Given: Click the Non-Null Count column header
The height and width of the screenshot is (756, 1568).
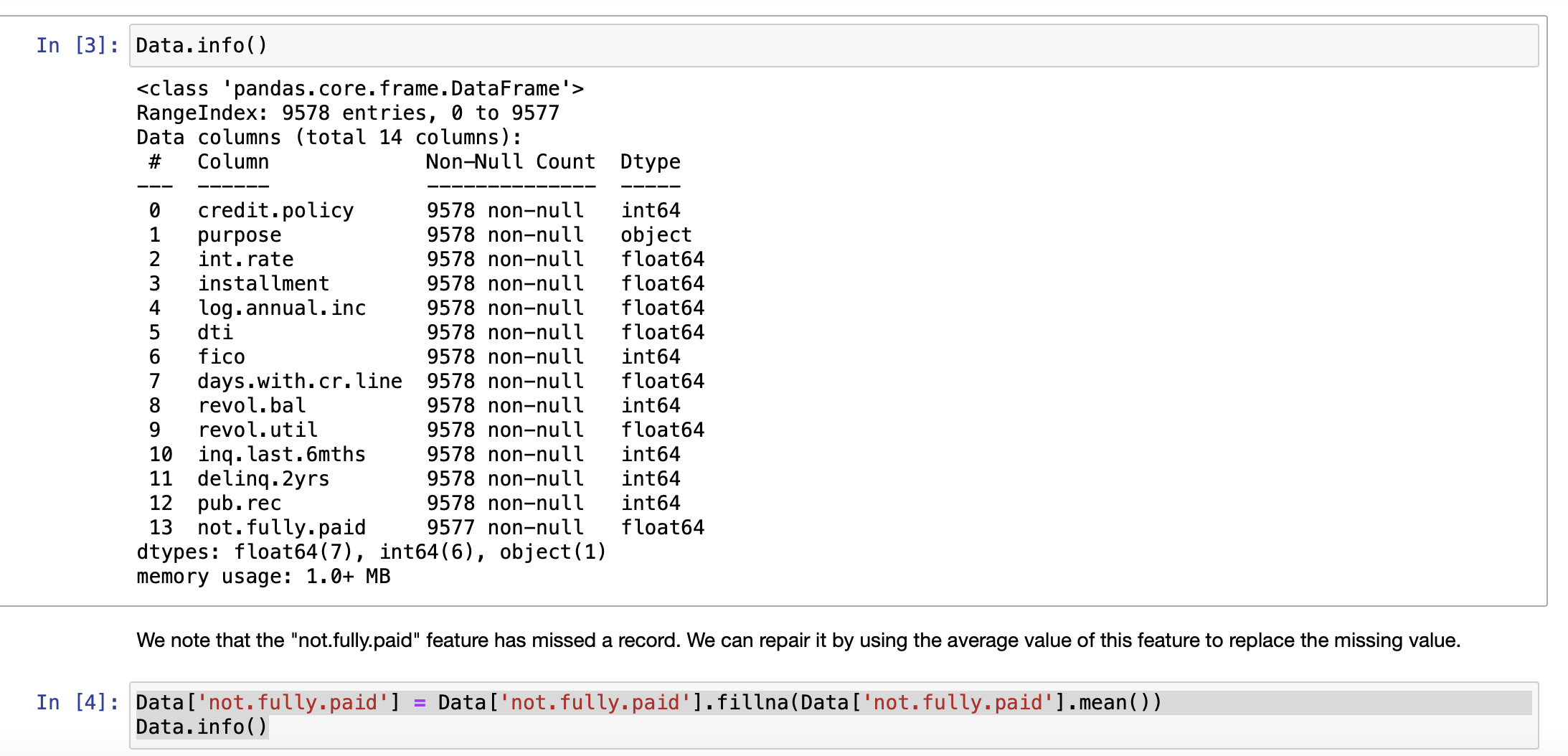Looking at the screenshot, I should (x=511, y=161).
